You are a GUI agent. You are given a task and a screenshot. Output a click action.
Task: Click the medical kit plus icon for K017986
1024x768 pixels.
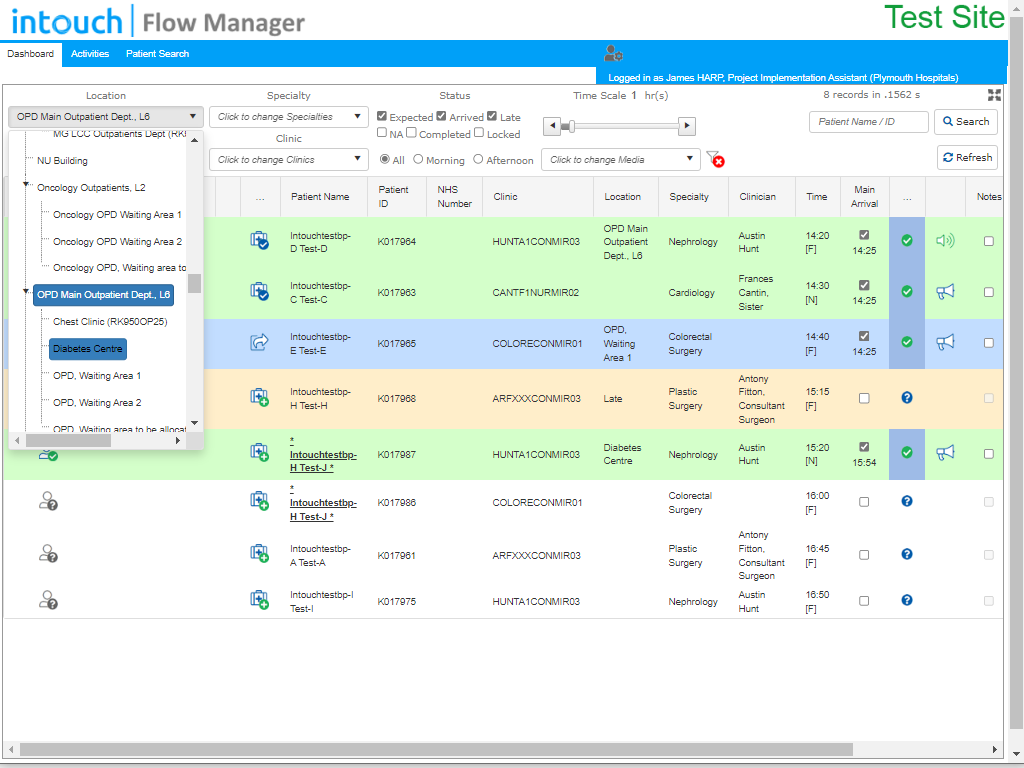pyautogui.click(x=259, y=502)
